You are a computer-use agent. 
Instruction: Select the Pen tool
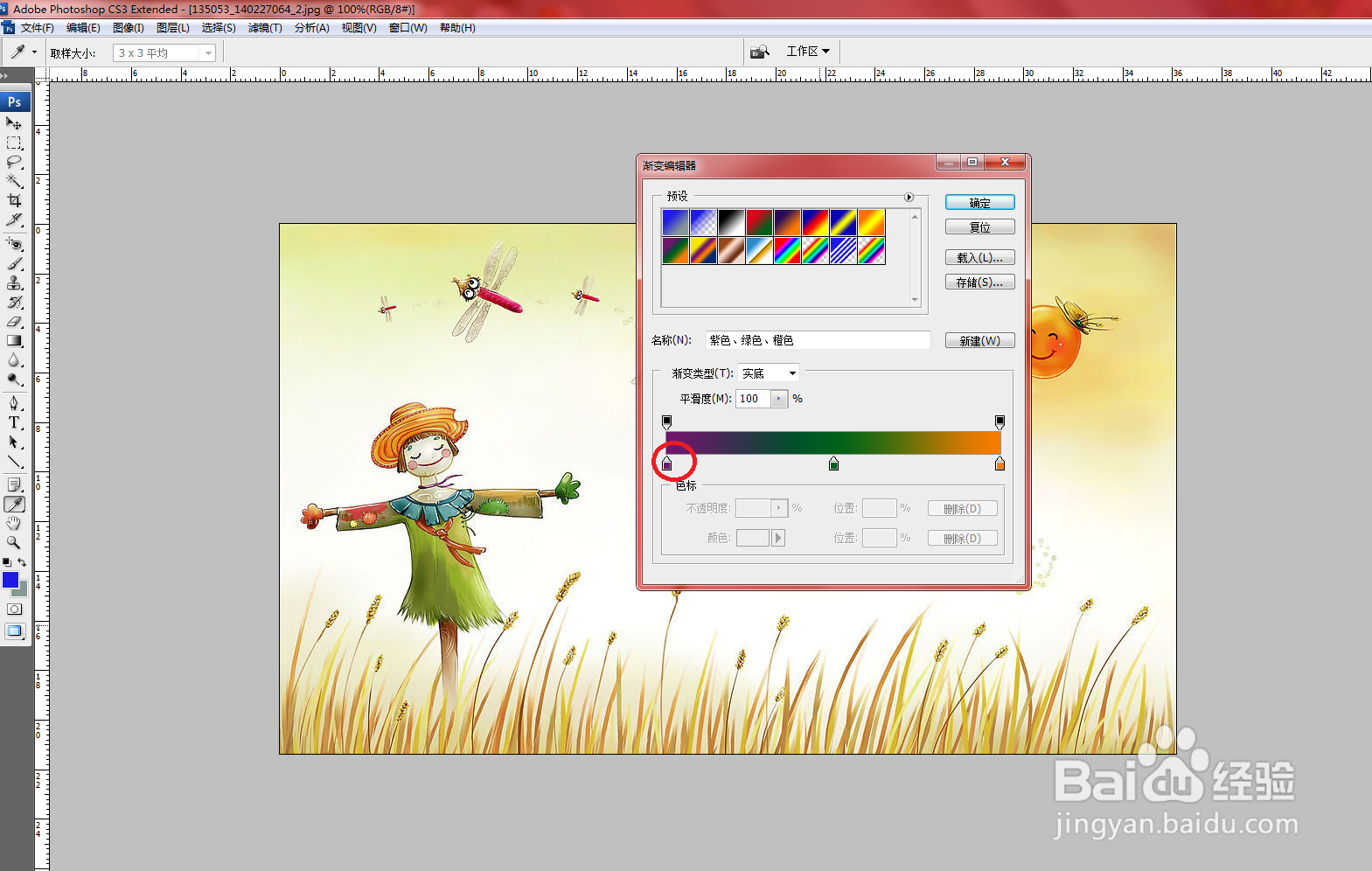[14, 403]
